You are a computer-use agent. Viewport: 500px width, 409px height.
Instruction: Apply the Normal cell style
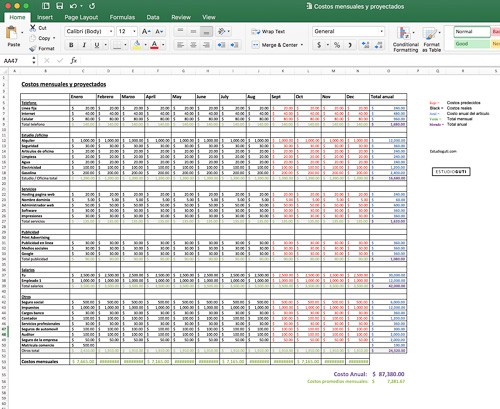point(472,32)
